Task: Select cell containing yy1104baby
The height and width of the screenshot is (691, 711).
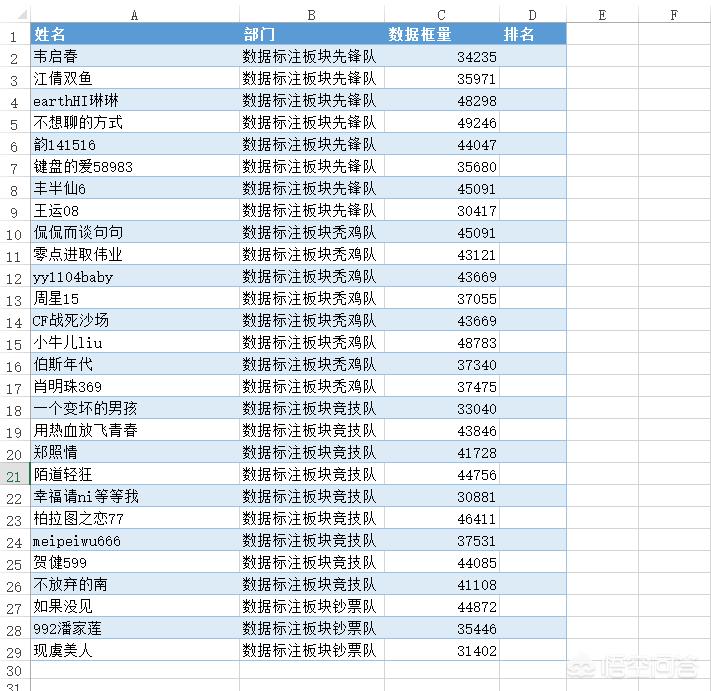Action: coord(135,276)
